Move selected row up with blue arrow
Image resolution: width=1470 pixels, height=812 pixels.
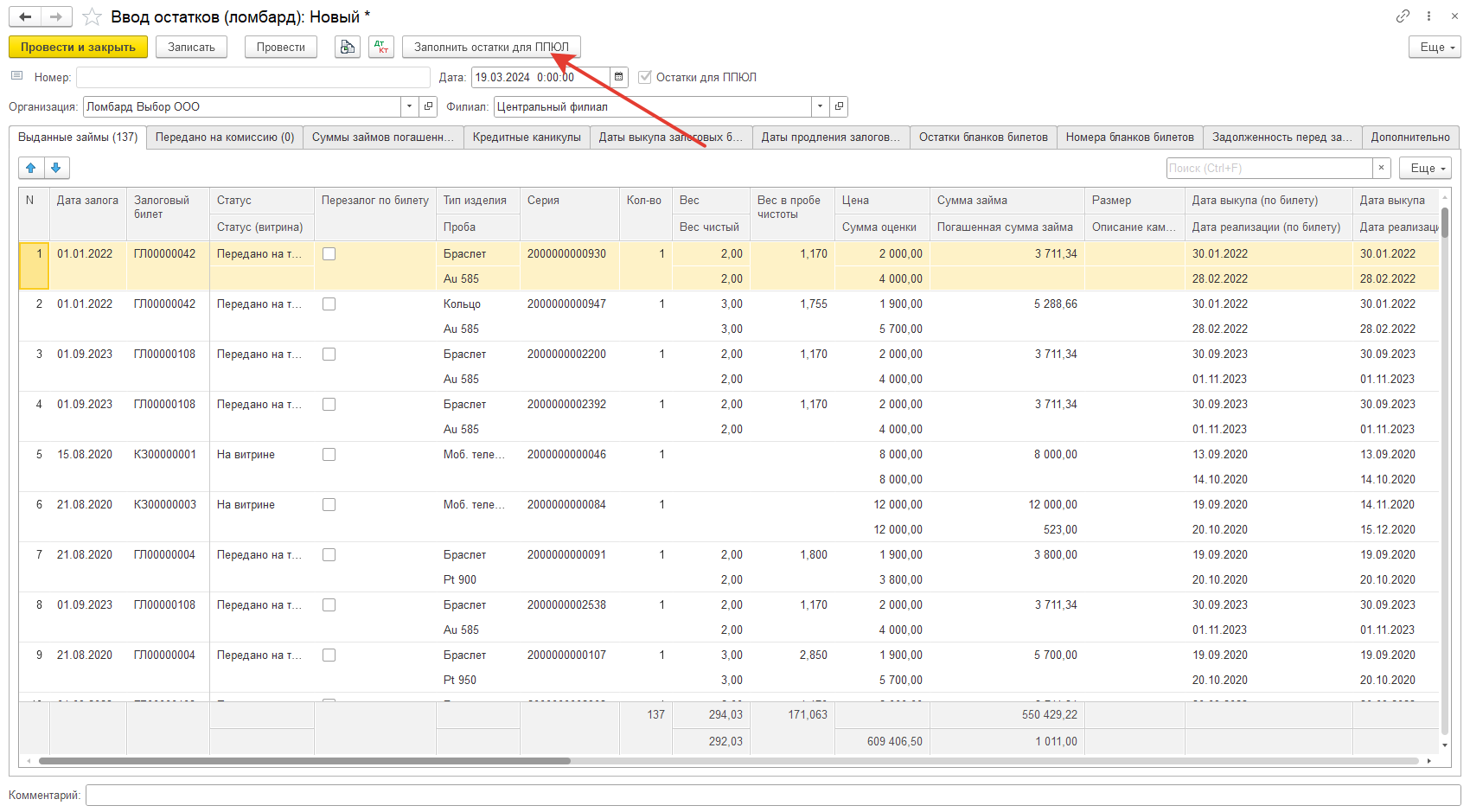point(31,168)
